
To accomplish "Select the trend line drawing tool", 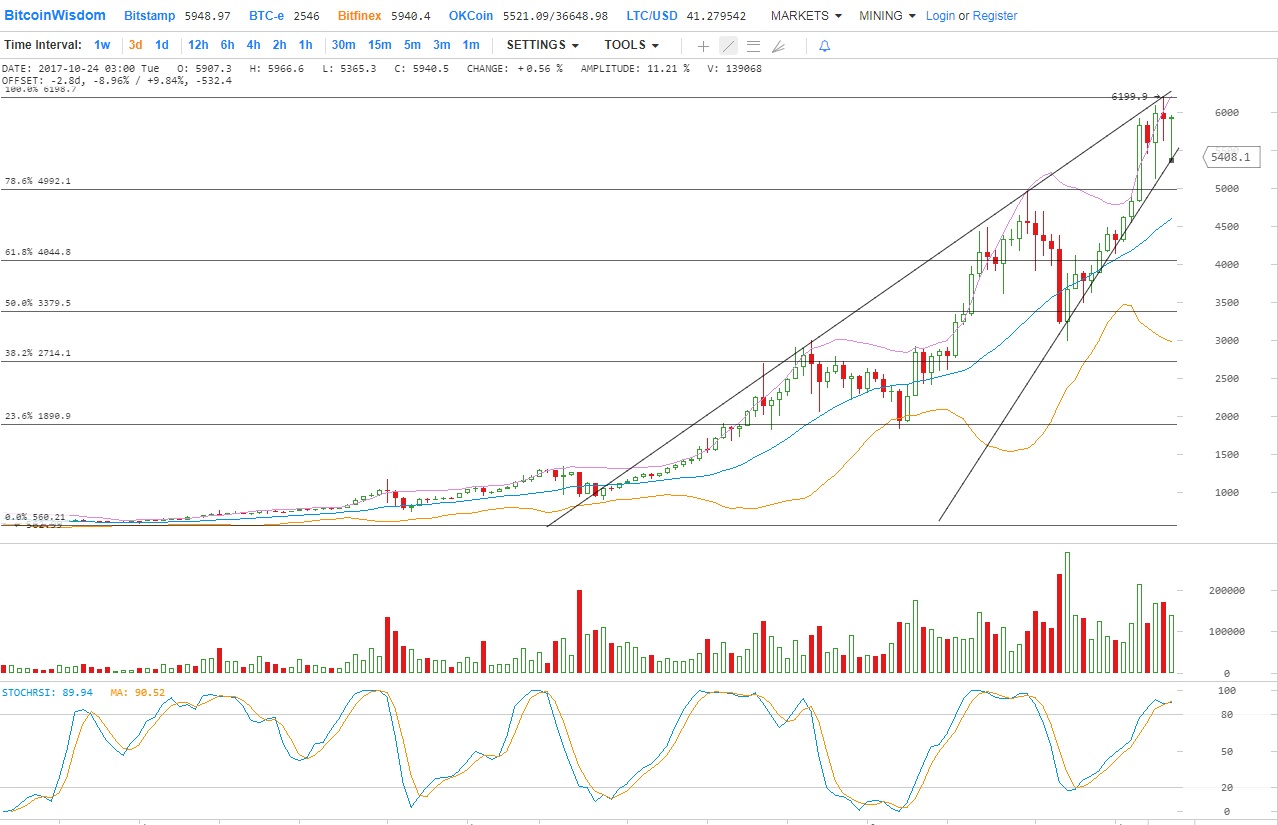I will [728, 46].
